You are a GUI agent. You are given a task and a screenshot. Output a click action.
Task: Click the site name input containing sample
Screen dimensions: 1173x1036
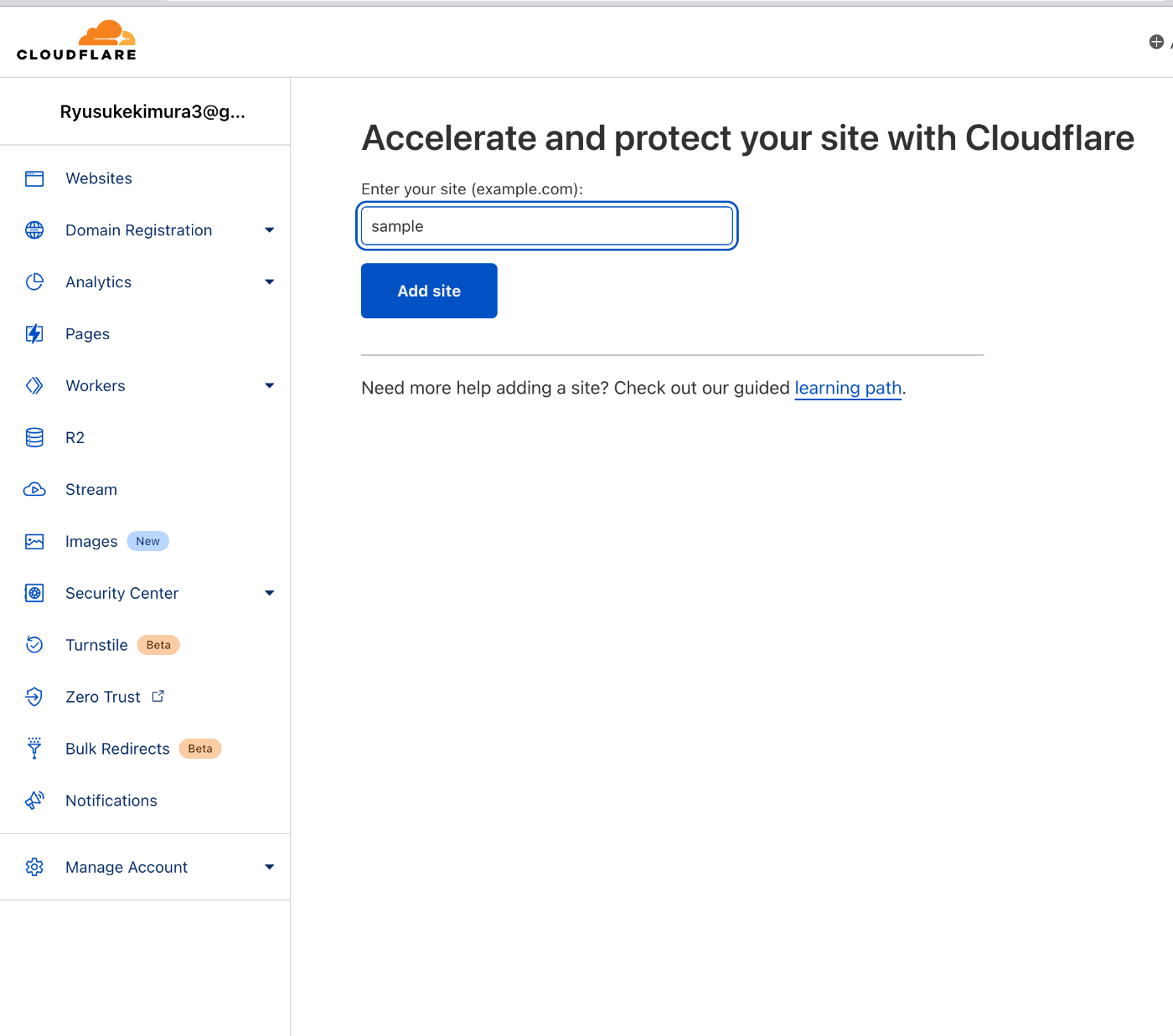pos(546,225)
